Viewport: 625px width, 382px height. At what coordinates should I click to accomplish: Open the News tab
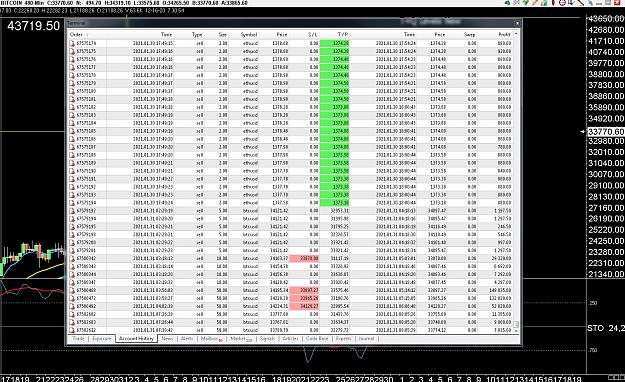tap(167, 339)
